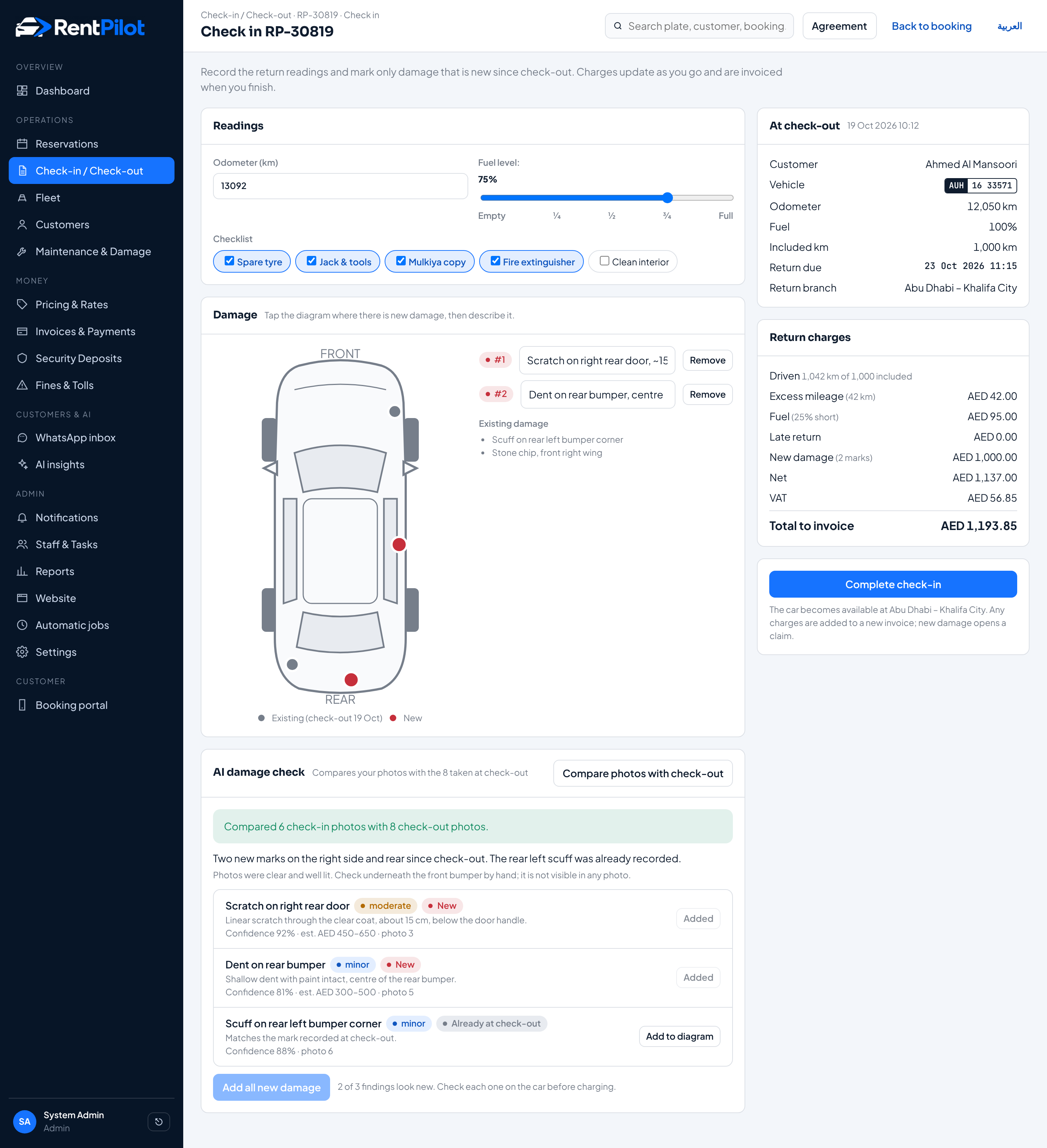Click the red new-damage dot on rear bumper
Image resolution: width=1047 pixels, height=1148 pixels.
(351, 679)
